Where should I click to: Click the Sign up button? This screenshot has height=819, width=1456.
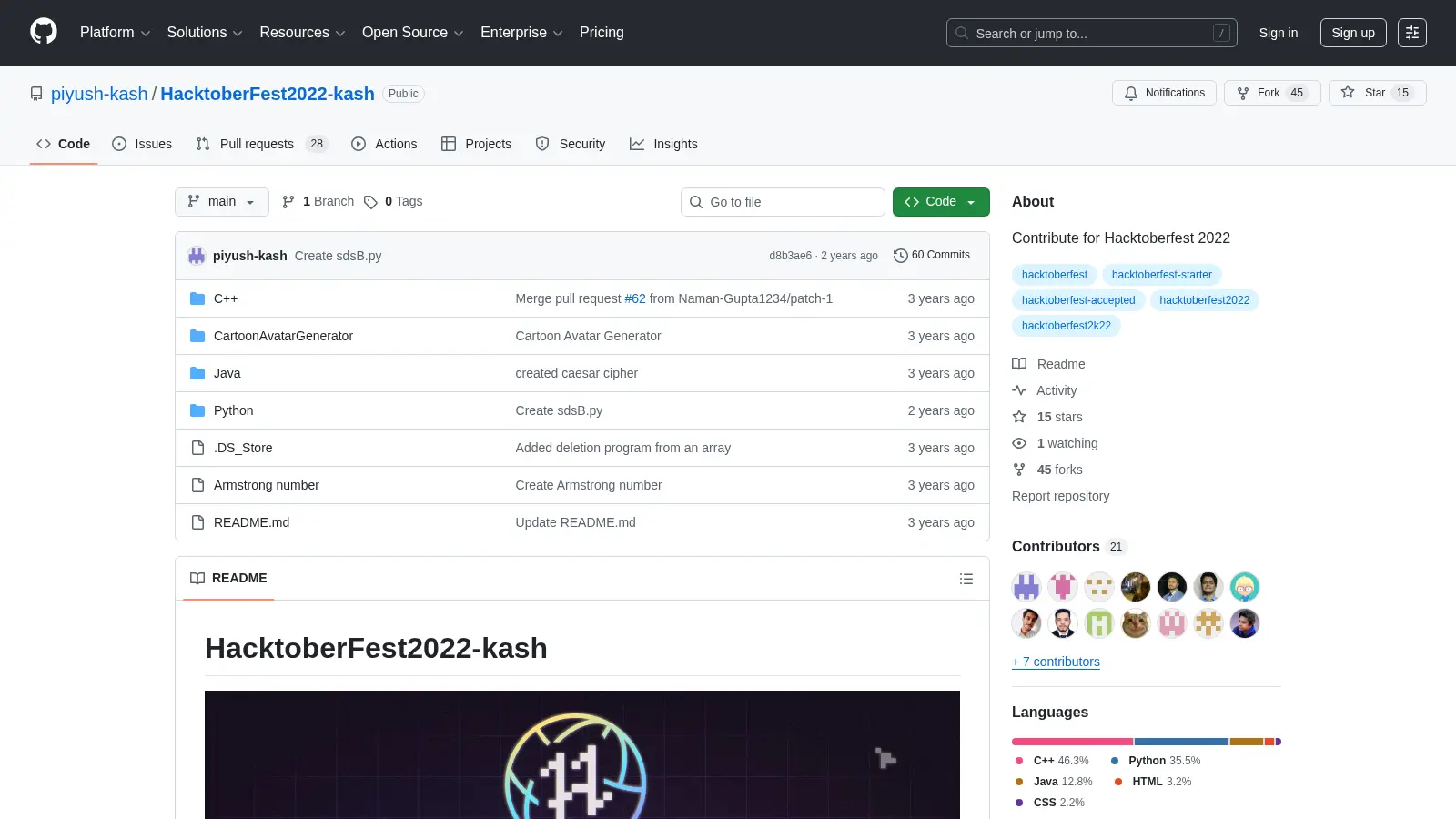1353,33
